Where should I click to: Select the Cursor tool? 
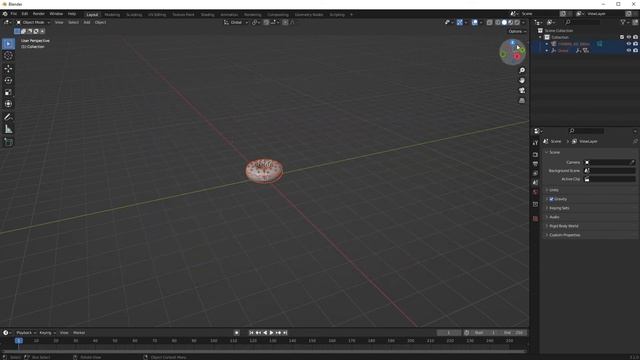click(8, 56)
